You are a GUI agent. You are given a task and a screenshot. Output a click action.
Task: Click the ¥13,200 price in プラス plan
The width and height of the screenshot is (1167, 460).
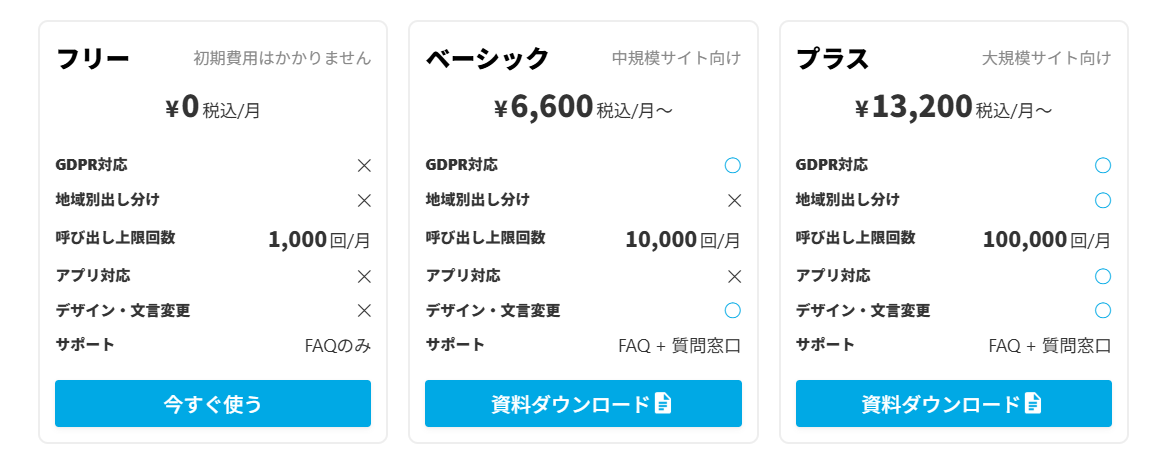(x=915, y=107)
